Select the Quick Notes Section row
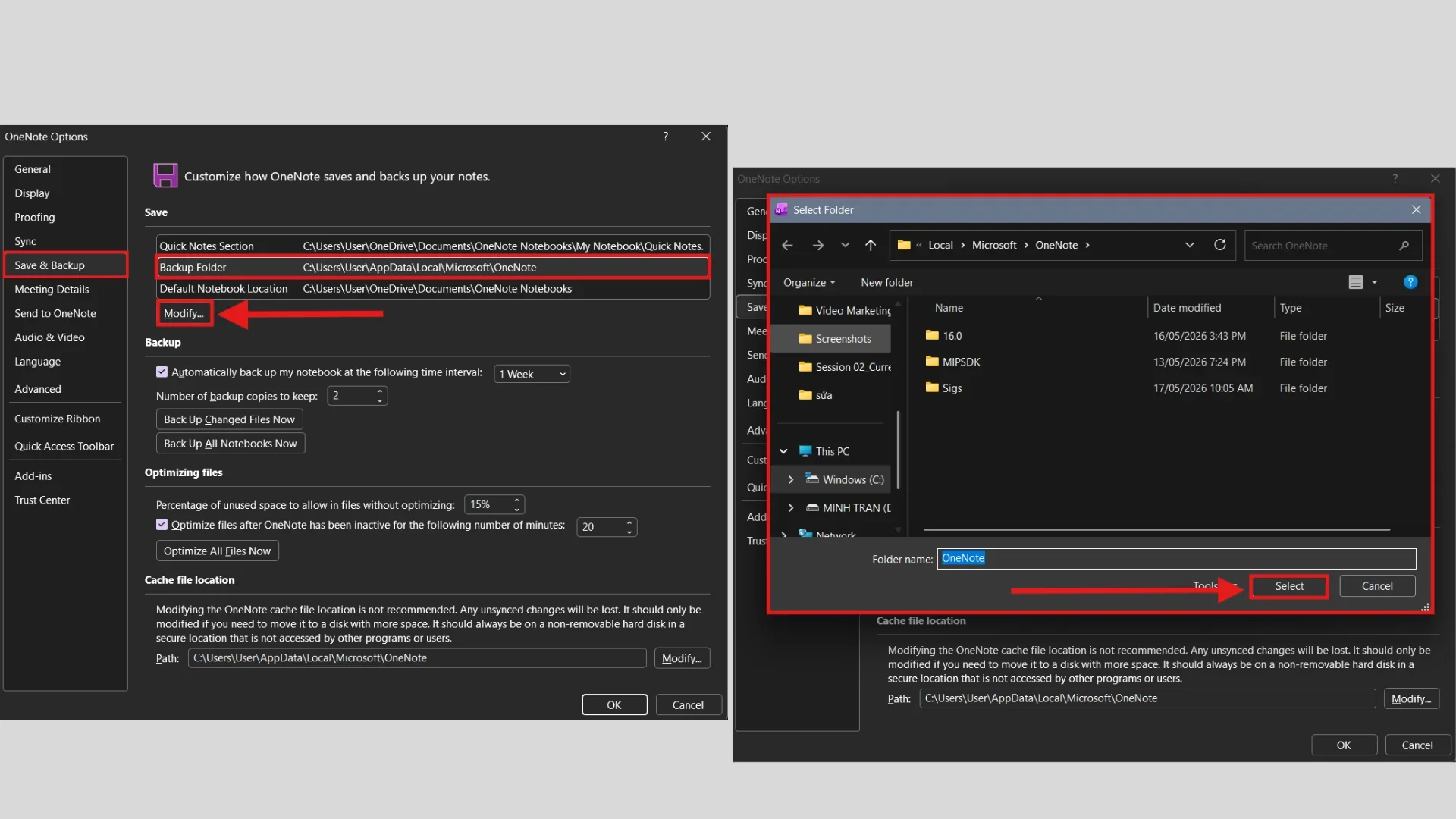 tap(433, 246)
